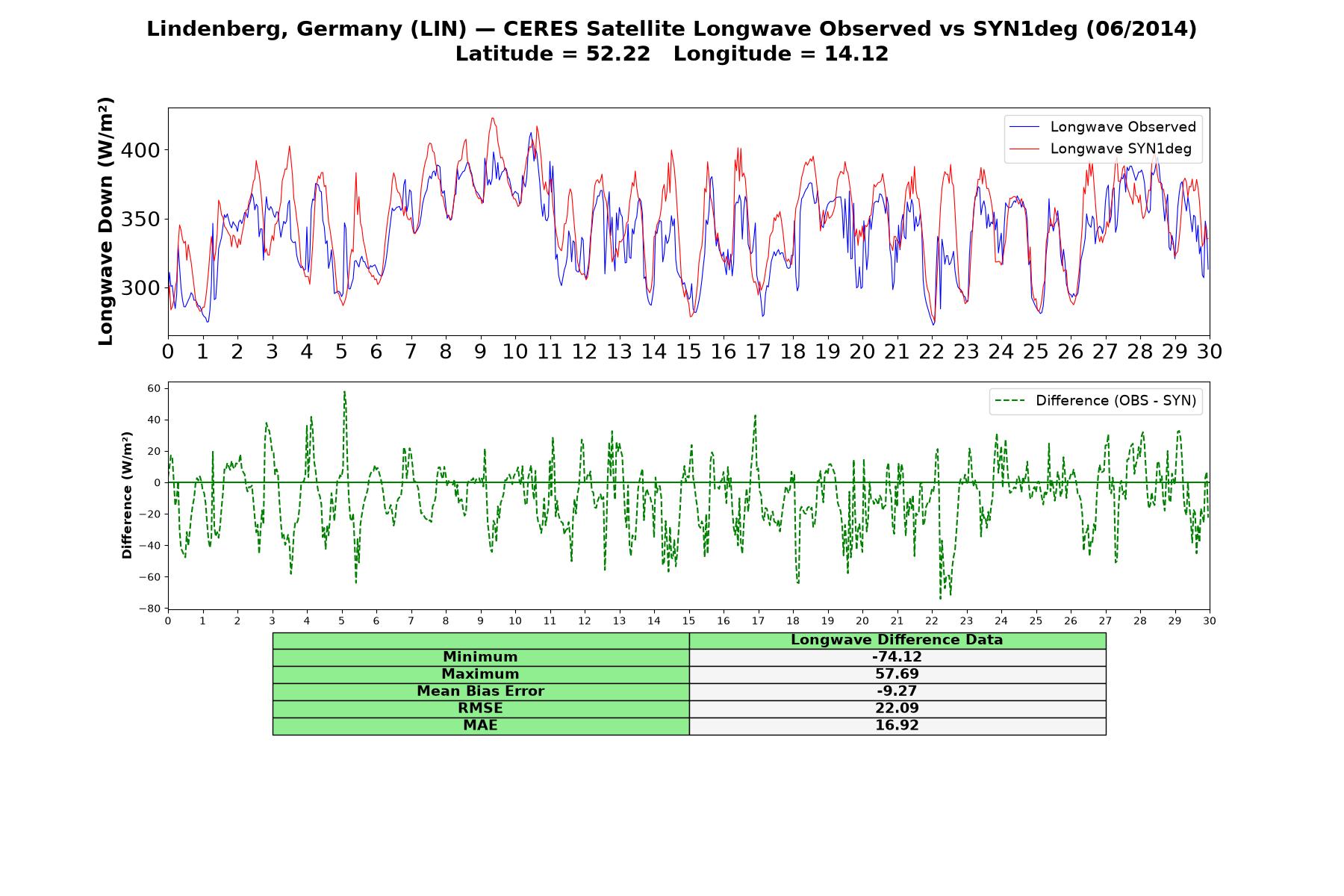The height and width of the screenshot is (896, 1344).
Task: Click day 22 tick label on the lower chart
Action: [x=931, y=620]
